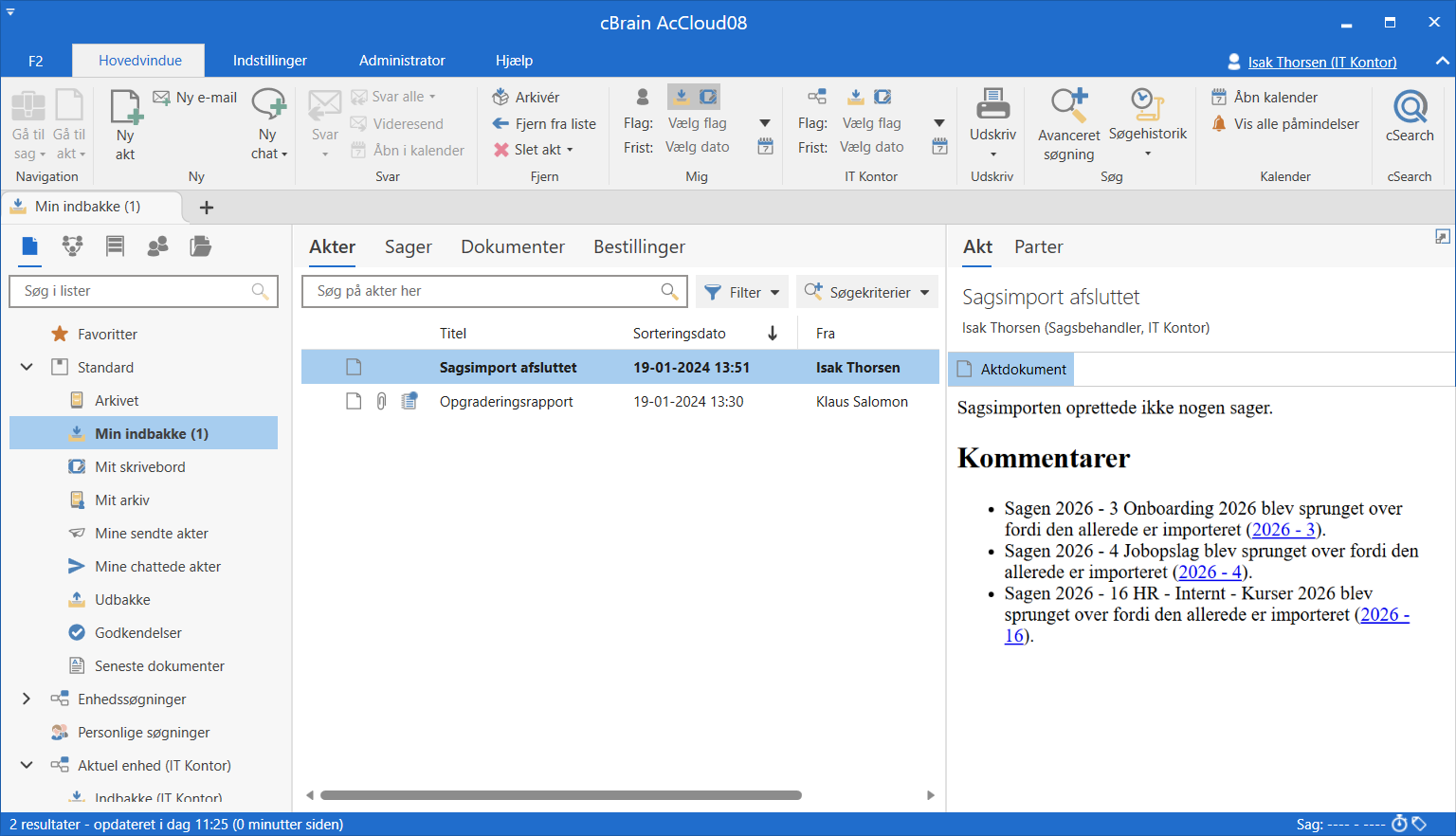Open the Søgekriterier dropdown

click(867, 292)
